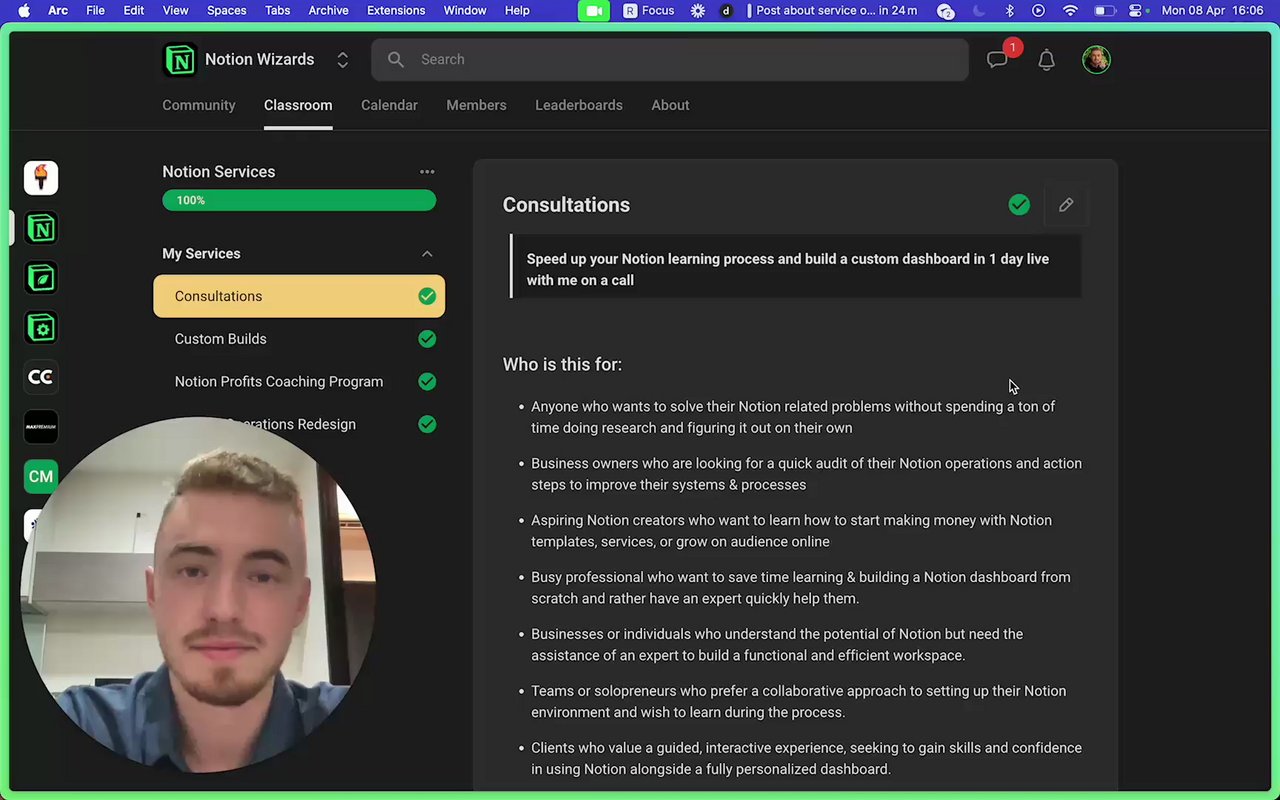Open the notifications bell
1280x800 pixels.
(x=1046, y=60)
